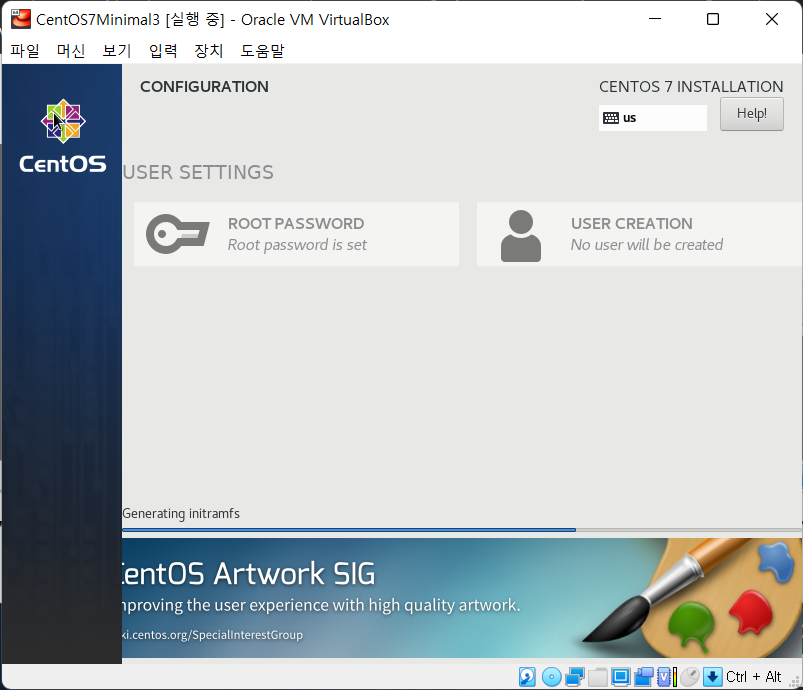Click the USER SETTINGS heading

click(198, 172)
